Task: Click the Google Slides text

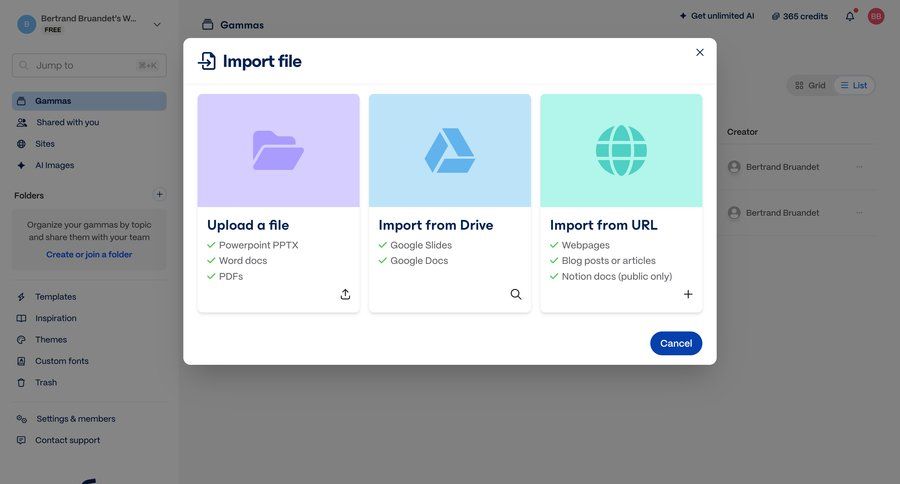Action: pyautogui.click(x=421, y=245)
